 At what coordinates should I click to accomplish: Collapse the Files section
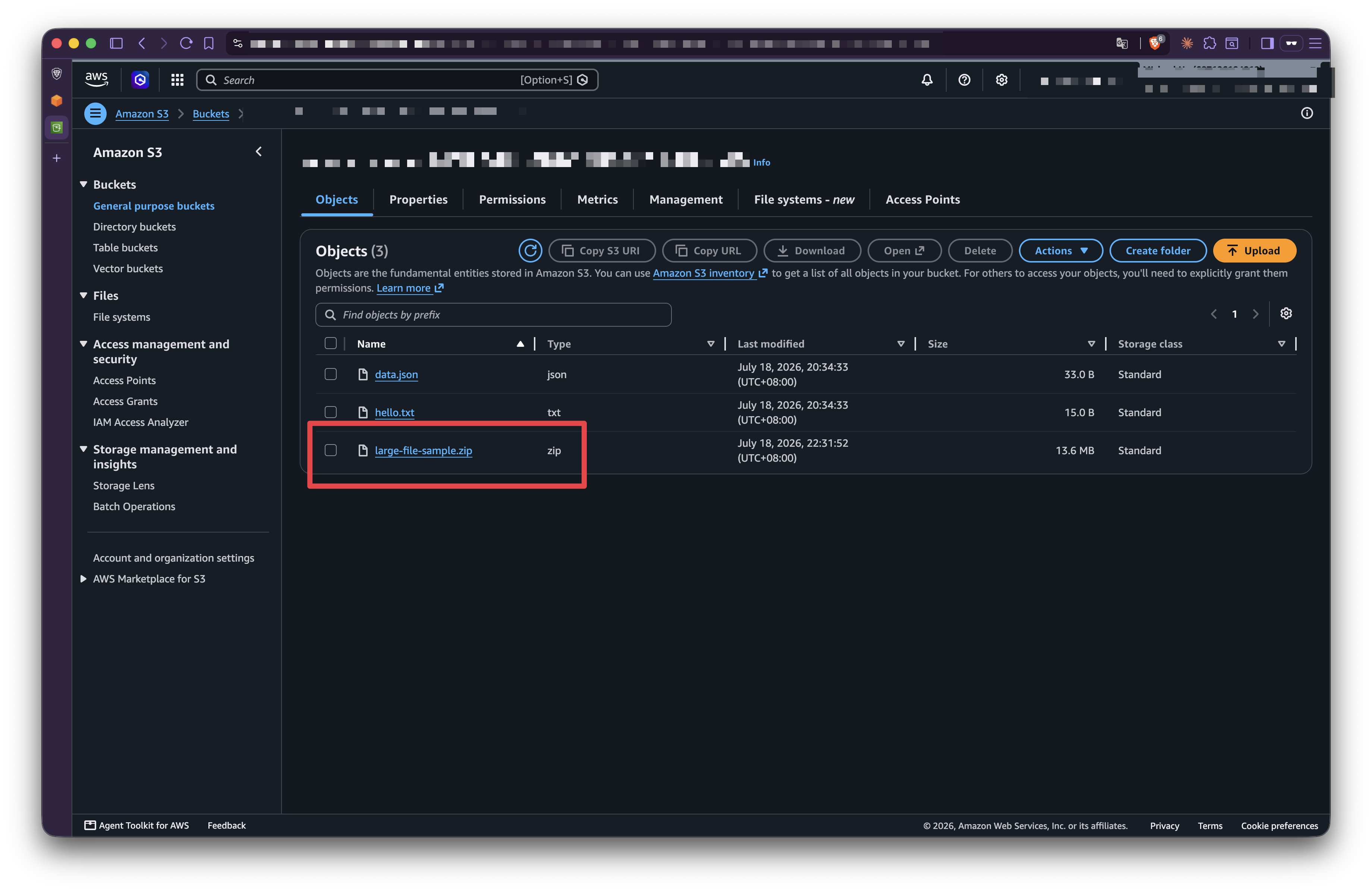click(84, 295)
